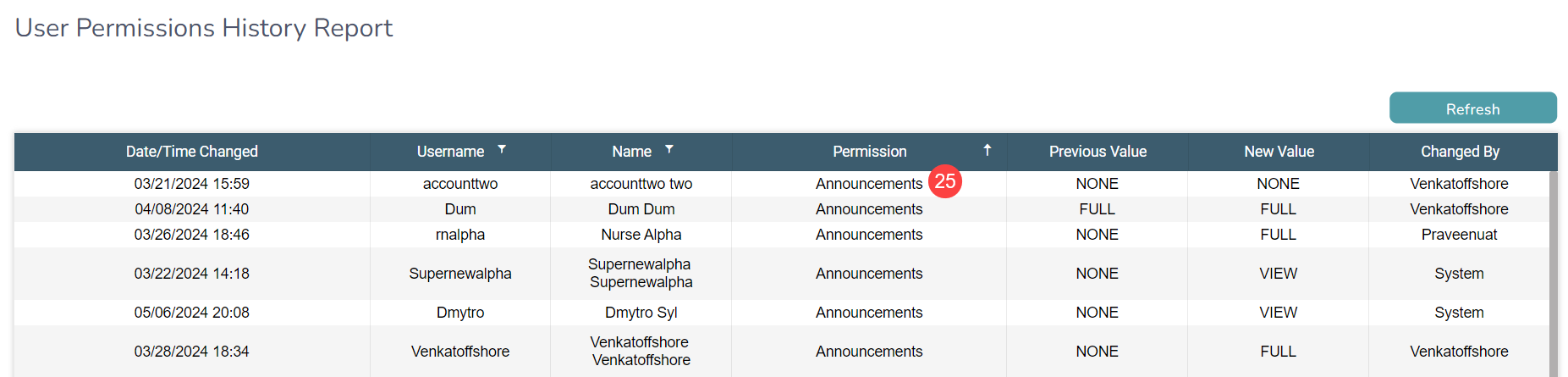1568x377 pixels.
Task: Click Praveenuat in the Changed By column
Action: tap(1459, 235)
